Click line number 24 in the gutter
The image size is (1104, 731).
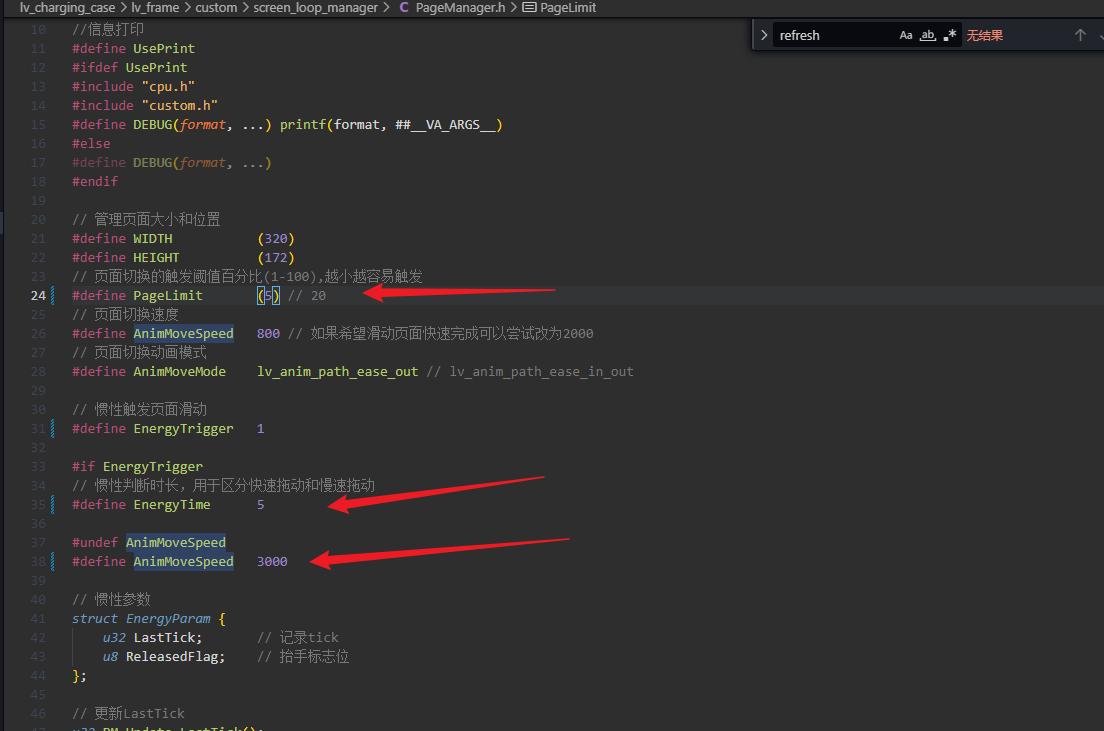coord(38,296)
